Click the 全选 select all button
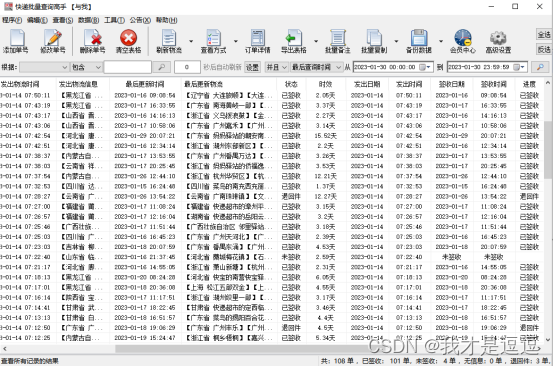 click(x=544, y=34)
